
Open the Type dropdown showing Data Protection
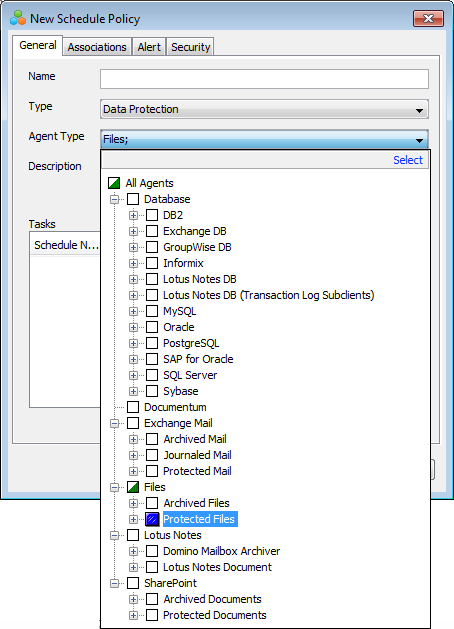pos(264,109)
